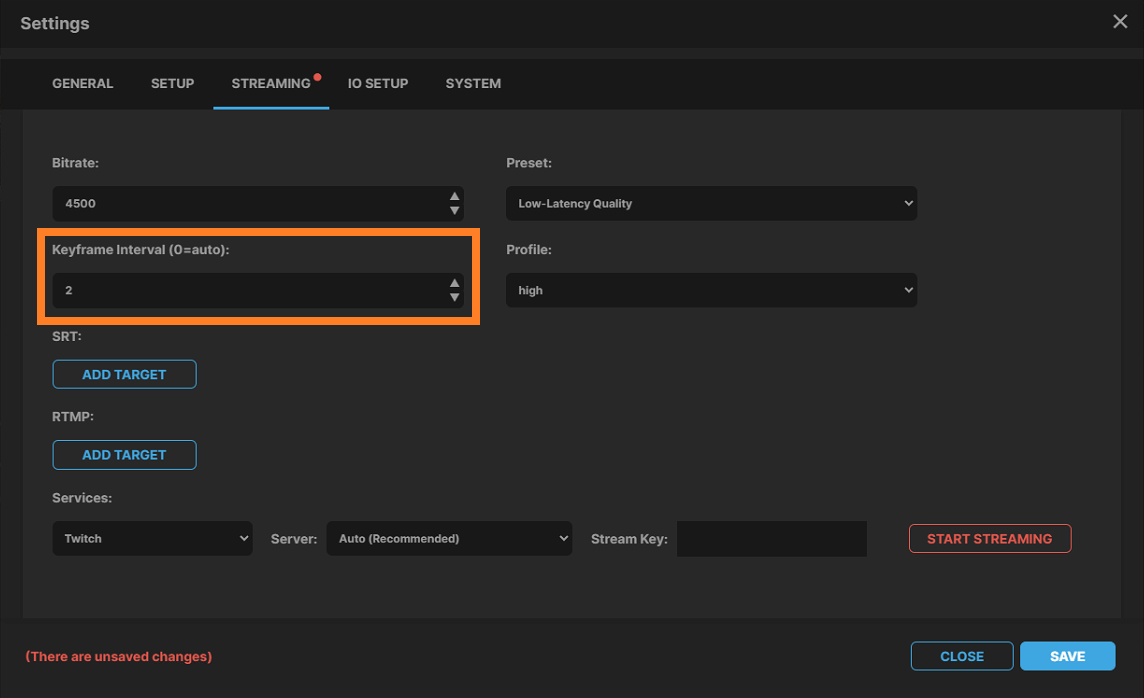The height and width of the screenshot is (698, 1144).
Task: Switch to the Setup tab
Action: click(x=172, y=84)
